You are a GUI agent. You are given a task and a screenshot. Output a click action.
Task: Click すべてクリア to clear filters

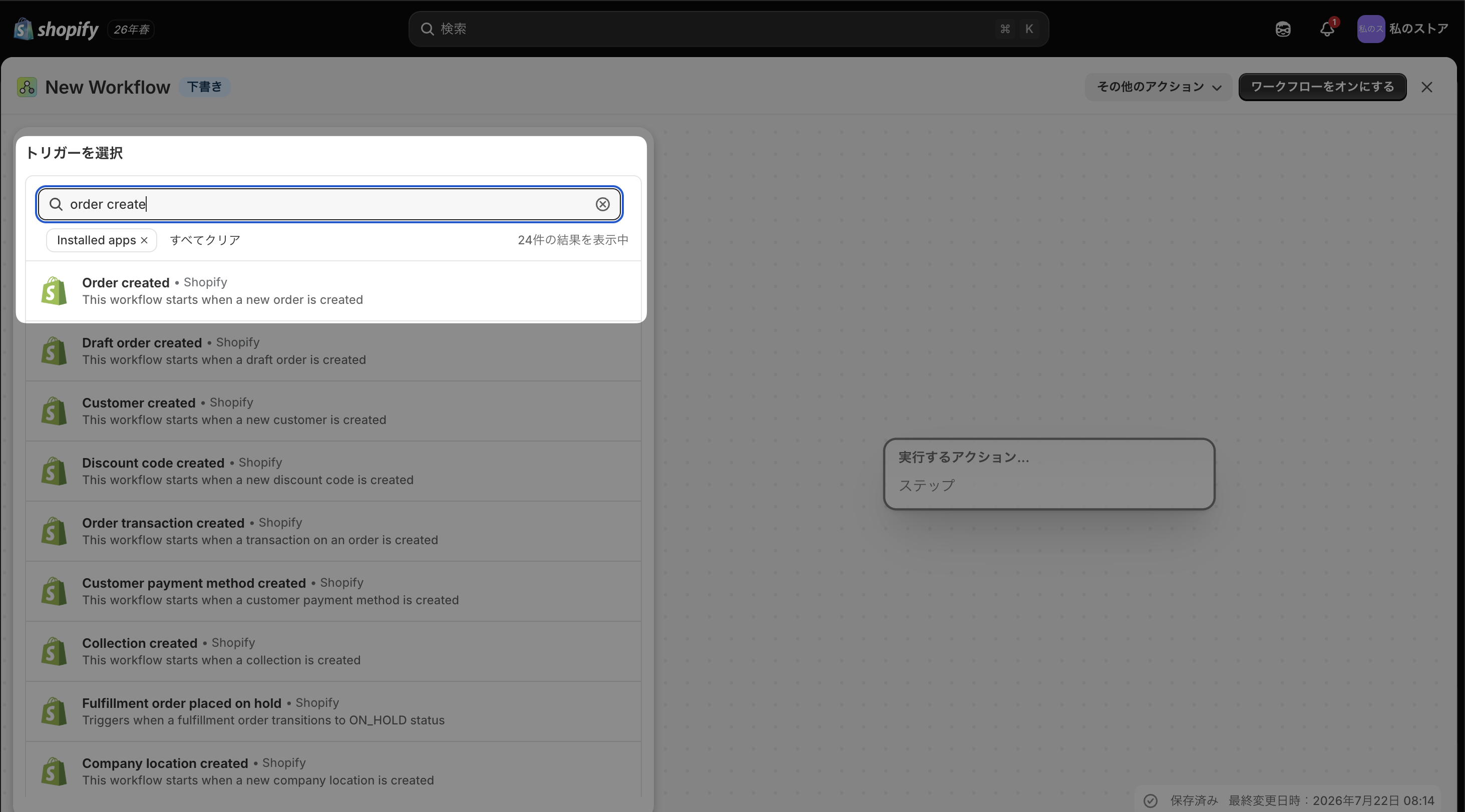click(x=205, y=240)
